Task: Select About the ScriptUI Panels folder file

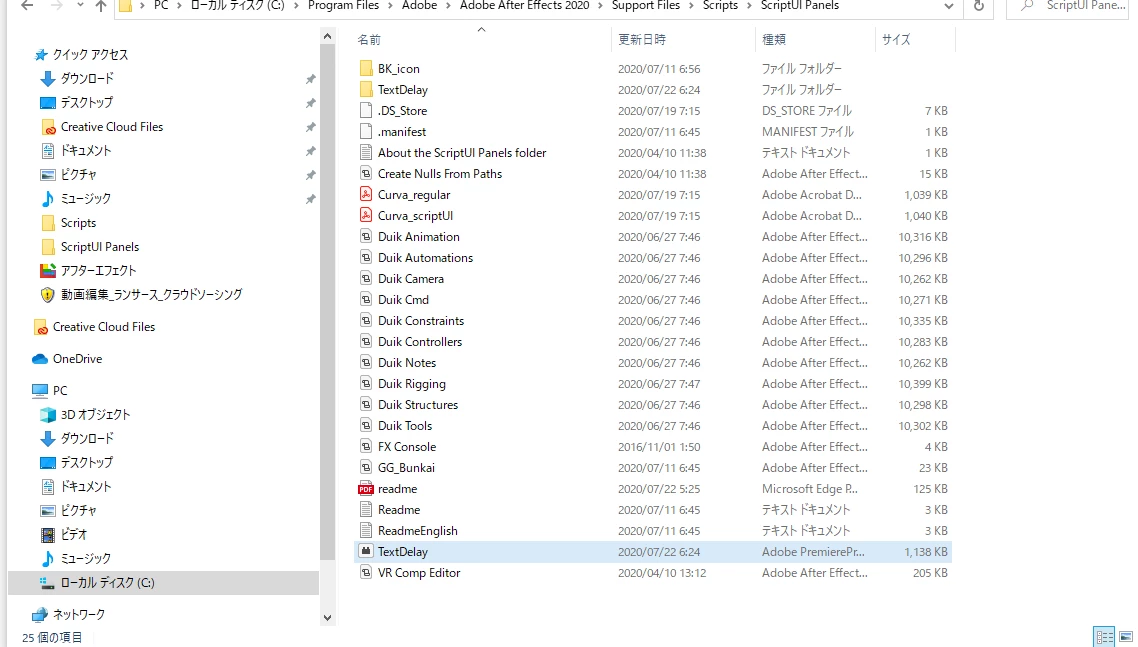Action: [x=462, y=153]
